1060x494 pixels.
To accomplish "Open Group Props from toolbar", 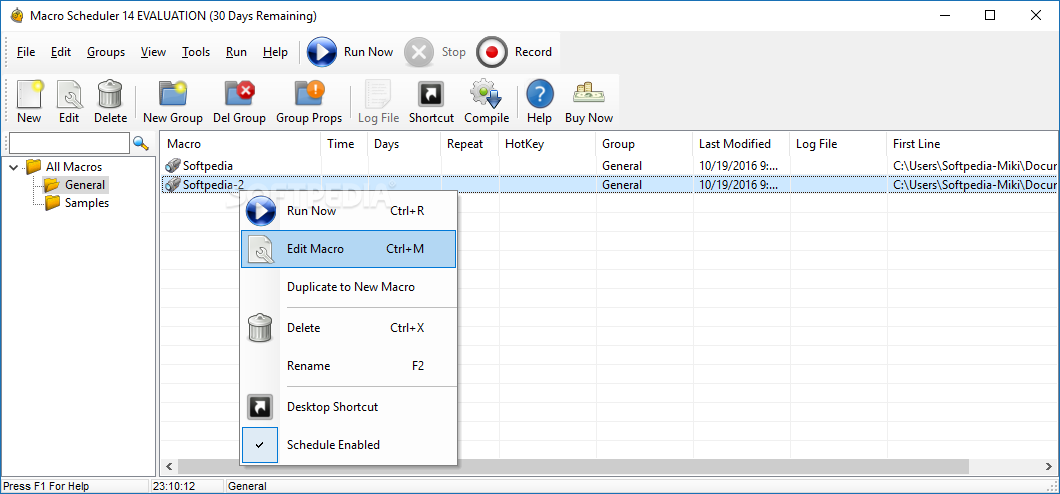I will coord(309,102).
